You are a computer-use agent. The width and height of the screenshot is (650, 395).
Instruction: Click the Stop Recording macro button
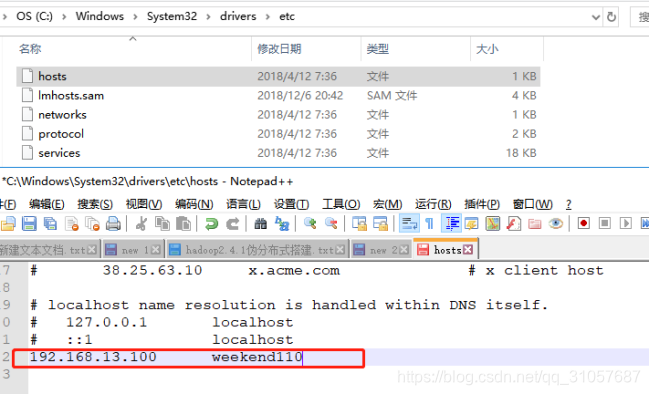click(605, 224)
